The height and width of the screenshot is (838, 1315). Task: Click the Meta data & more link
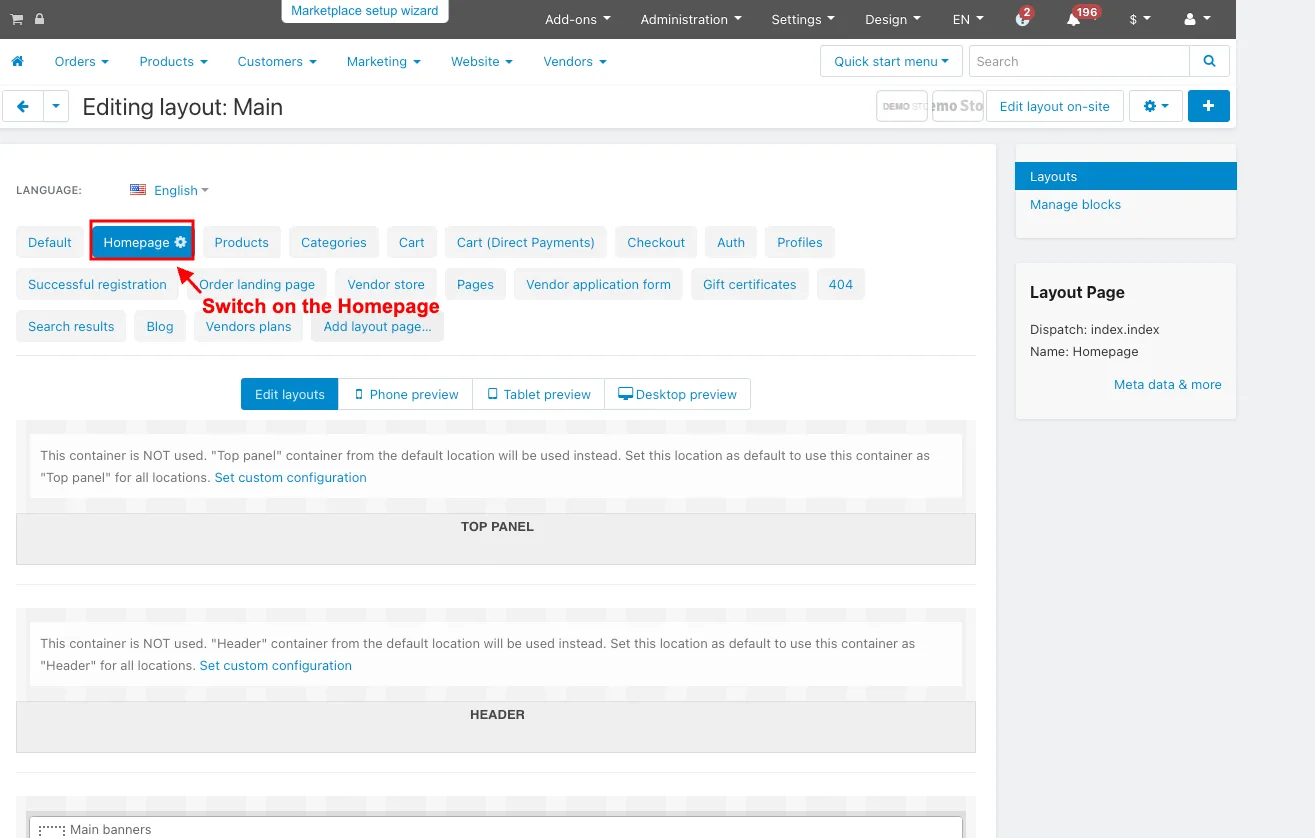[1168, 384]
